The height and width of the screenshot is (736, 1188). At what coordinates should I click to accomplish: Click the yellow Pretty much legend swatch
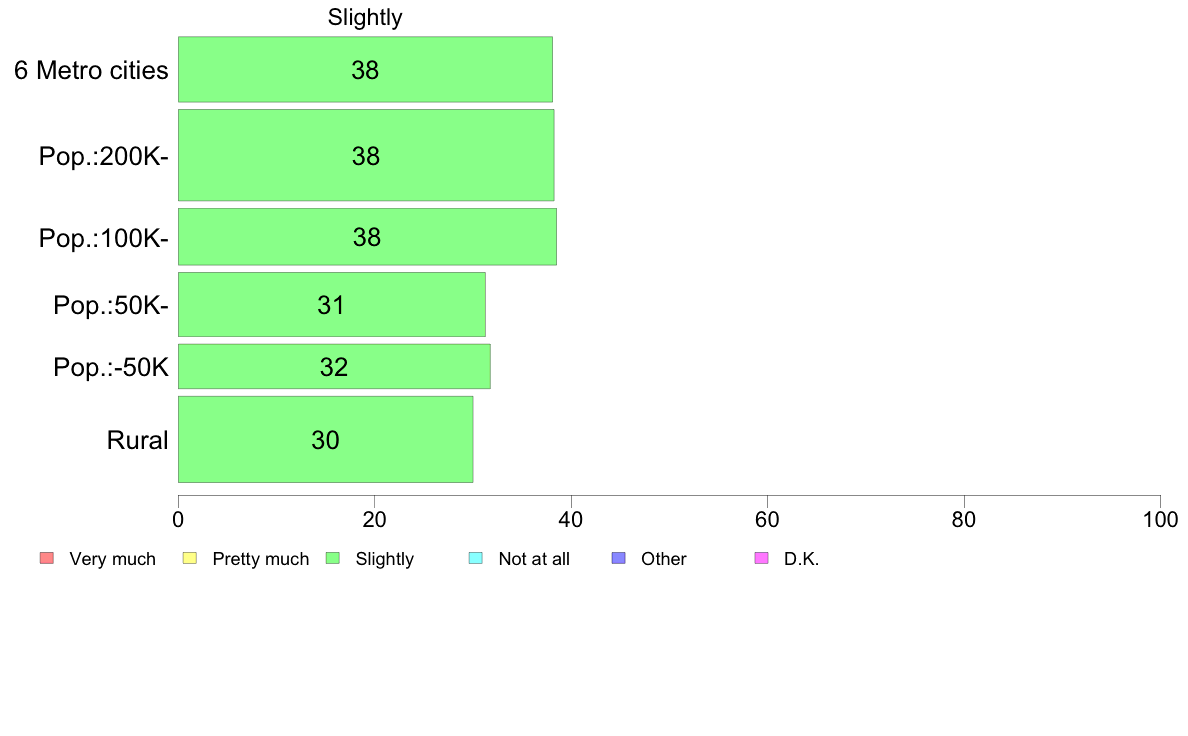tap(189, 559)
